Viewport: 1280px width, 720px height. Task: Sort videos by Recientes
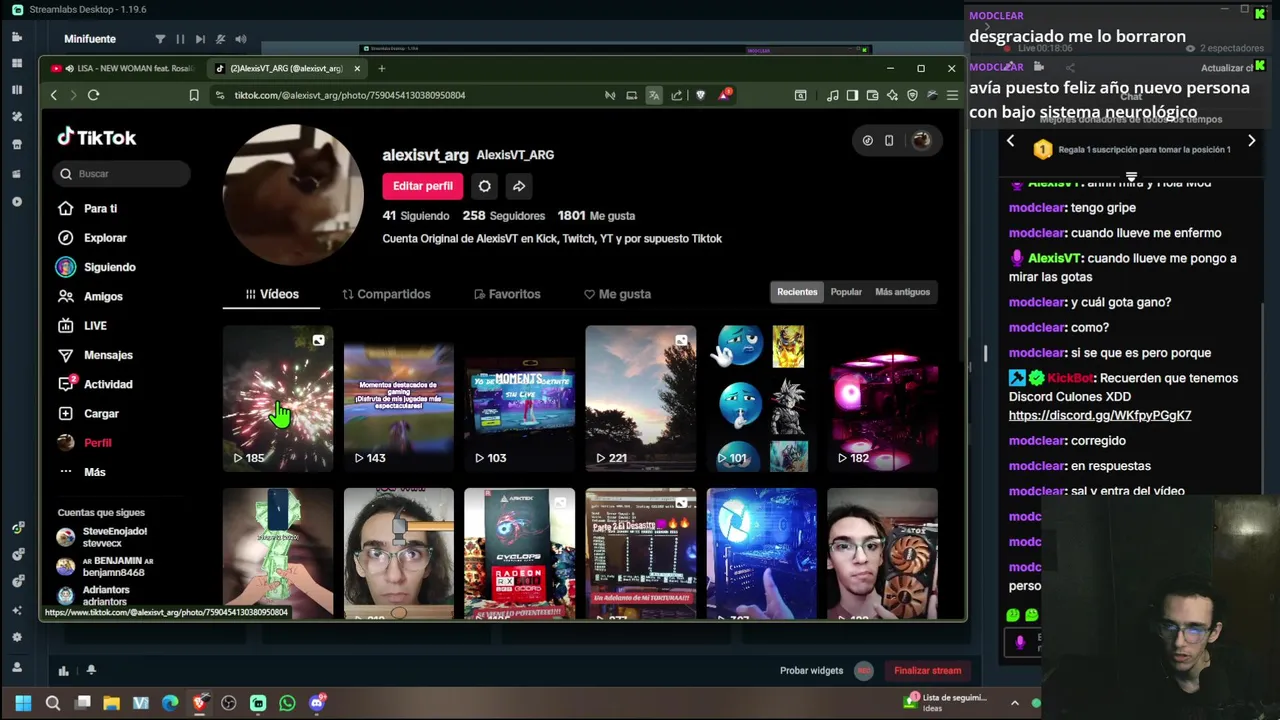point(797,292)
